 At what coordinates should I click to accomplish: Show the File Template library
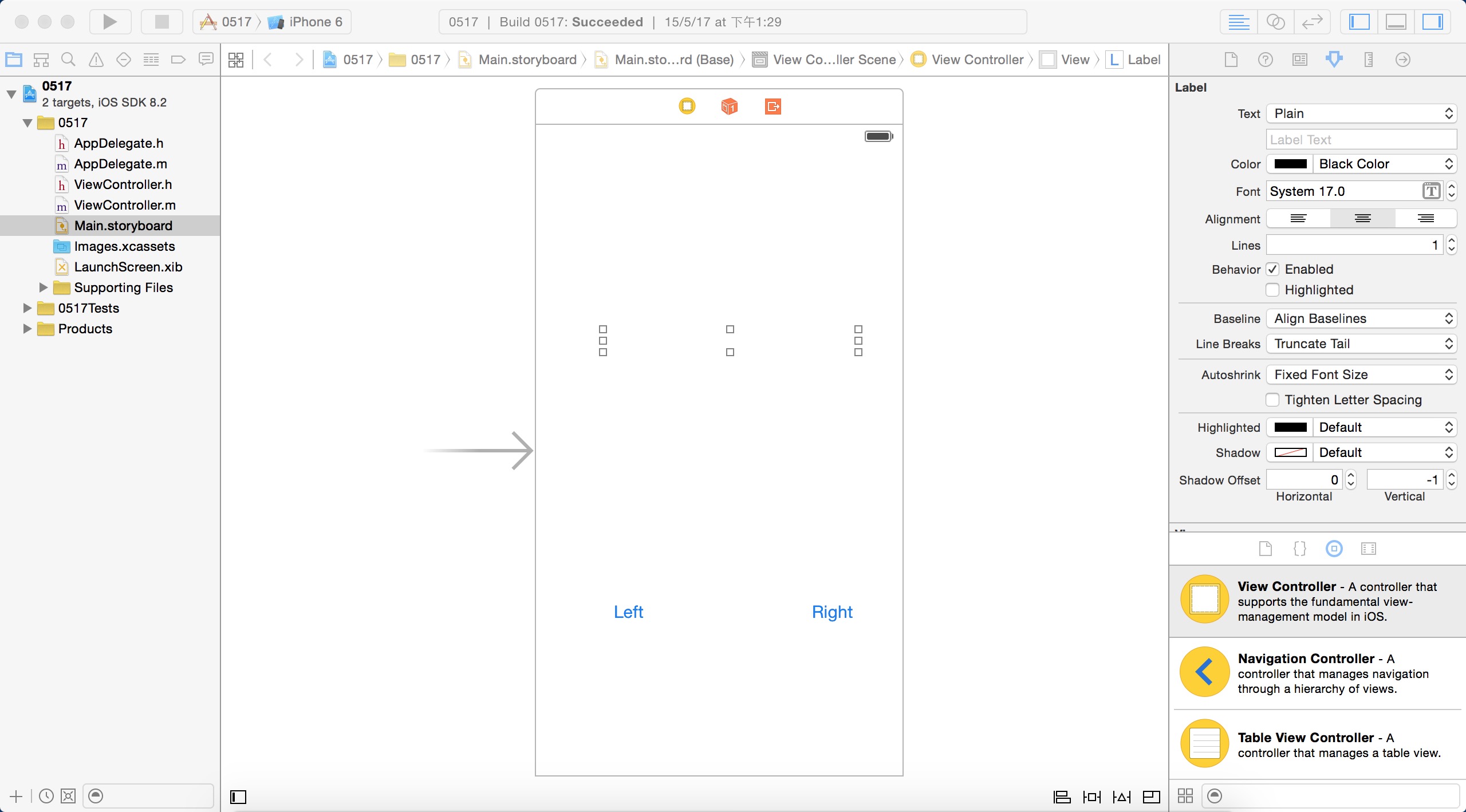[x=1266, y=549]
